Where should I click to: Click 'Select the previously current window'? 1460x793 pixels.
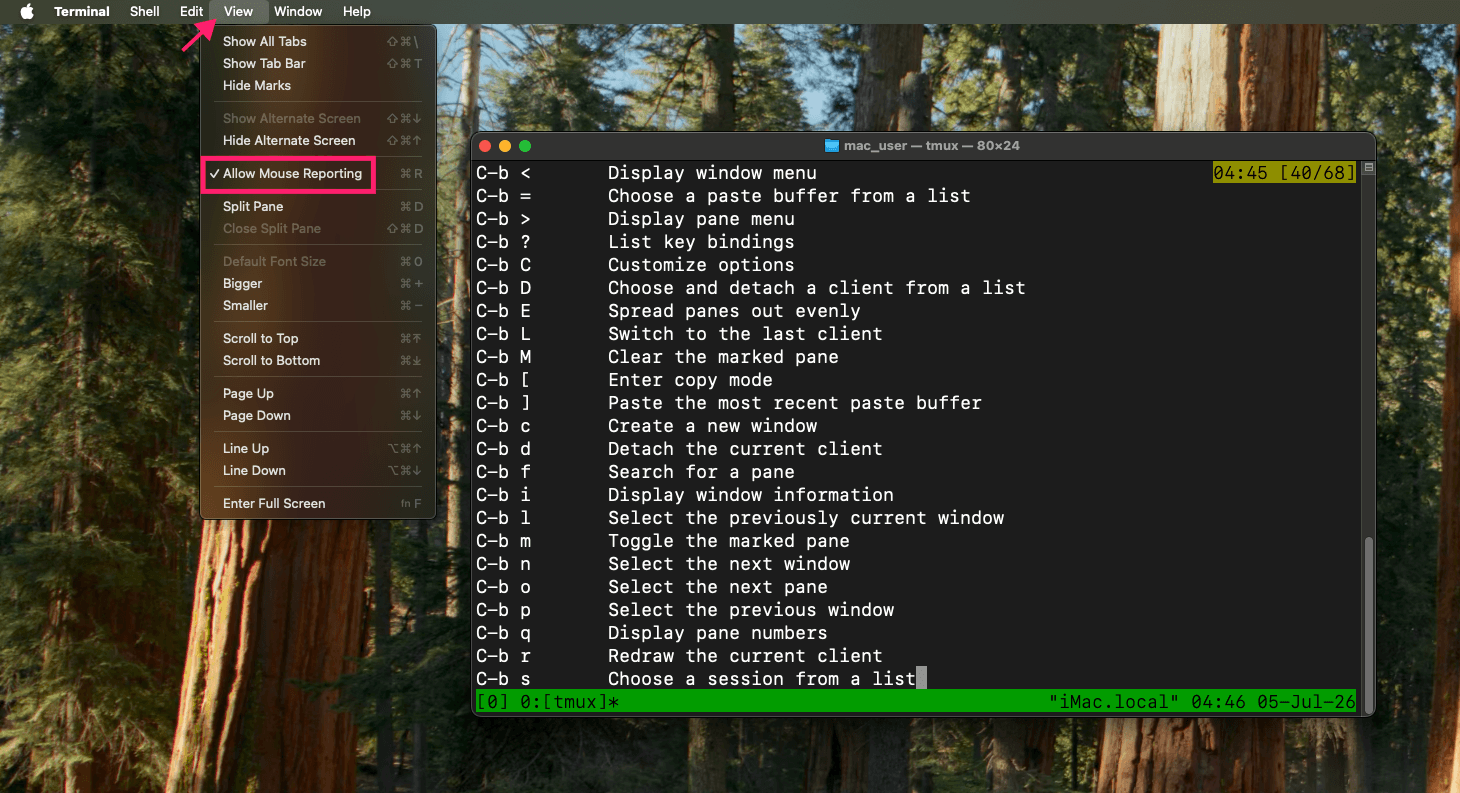tap(806, 518)
